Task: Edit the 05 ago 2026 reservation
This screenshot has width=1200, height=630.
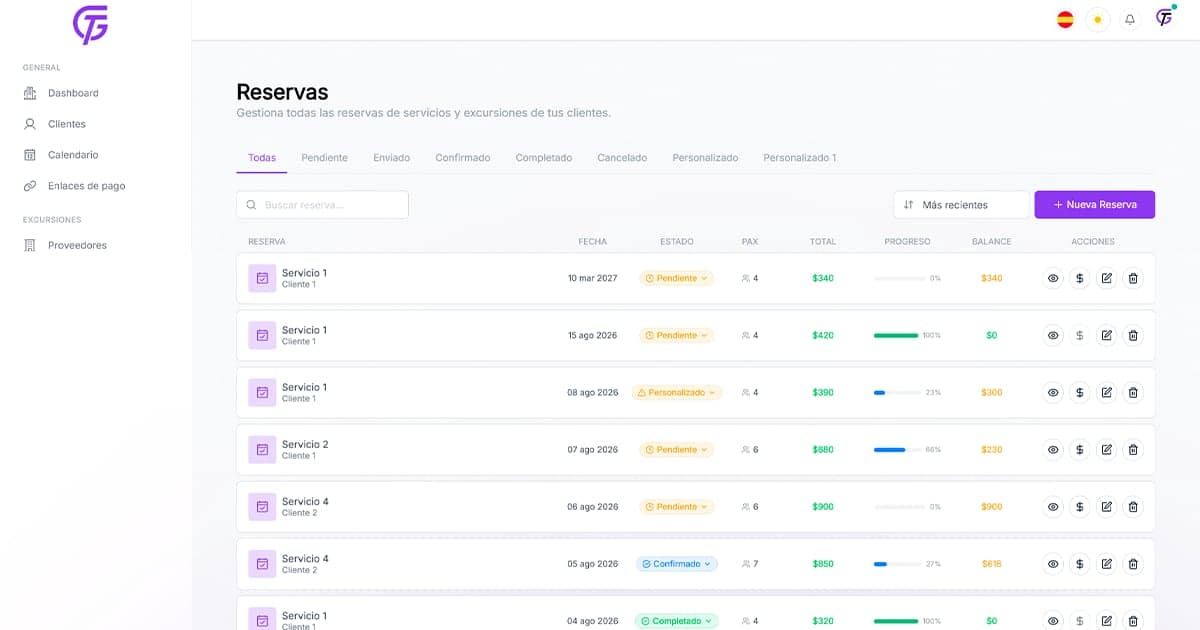Action: coord(1106,563)
